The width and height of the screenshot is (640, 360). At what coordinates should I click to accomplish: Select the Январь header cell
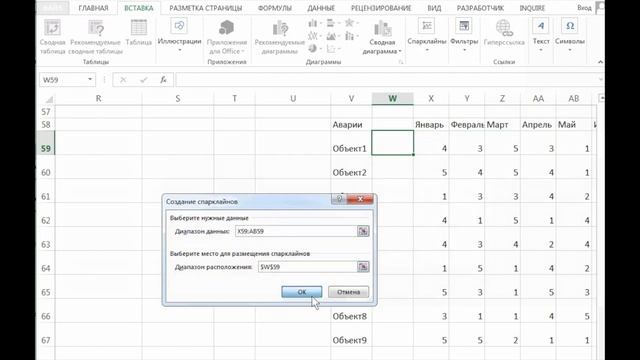pyautogui.click(x=431, y=124)
